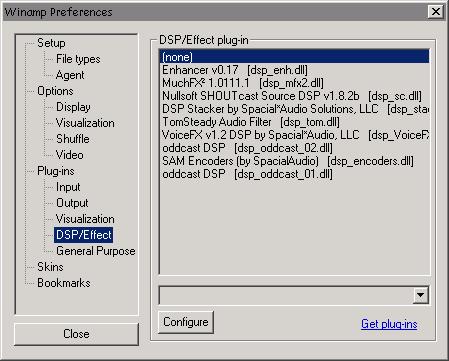
Task: Open Video options page
Action: (x=70, y=155)
